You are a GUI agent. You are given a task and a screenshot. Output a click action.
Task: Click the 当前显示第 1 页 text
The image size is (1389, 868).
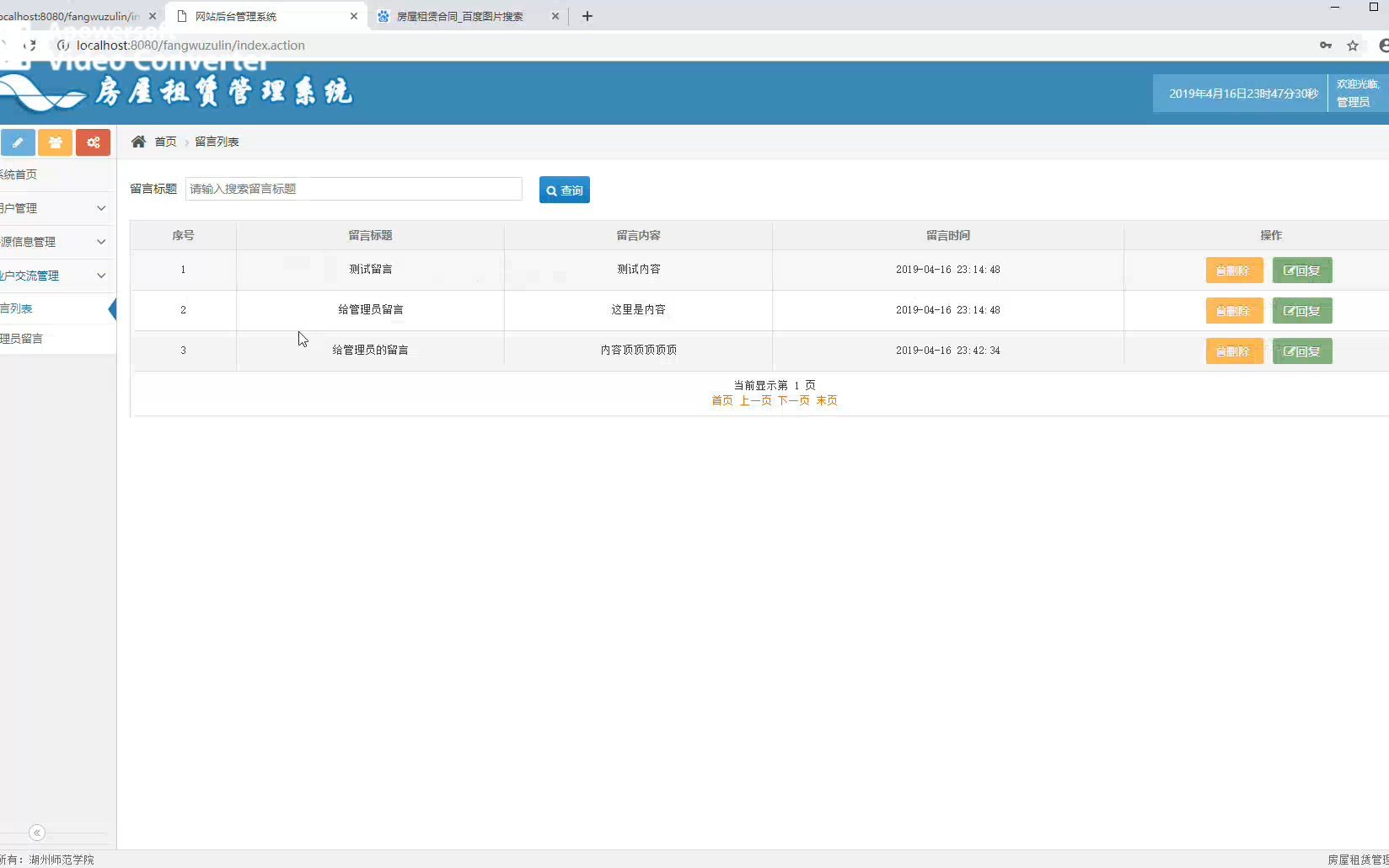click(775, 385)
